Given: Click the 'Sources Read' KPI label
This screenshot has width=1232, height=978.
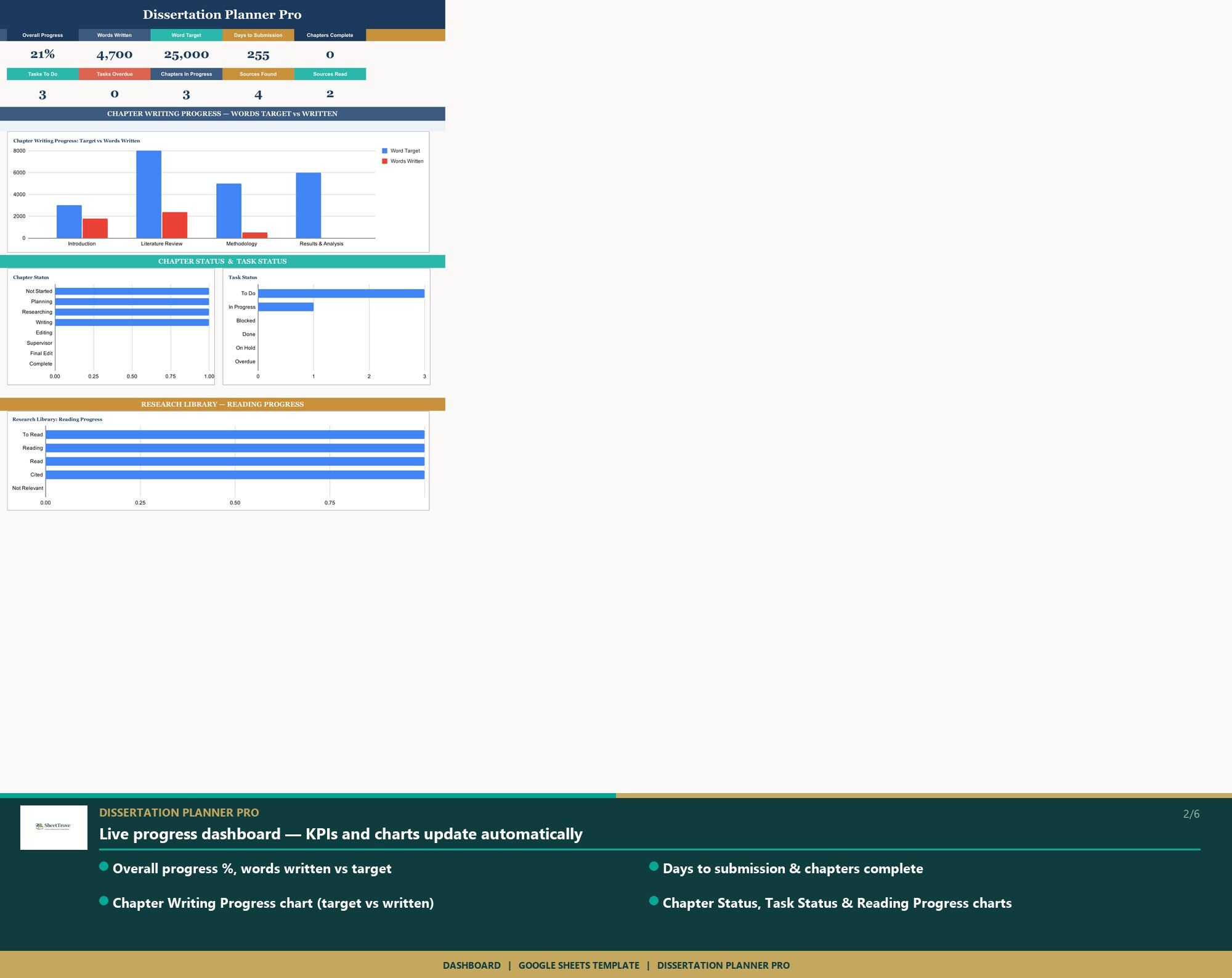Looking at the screenshot, I should coord(330,74).
